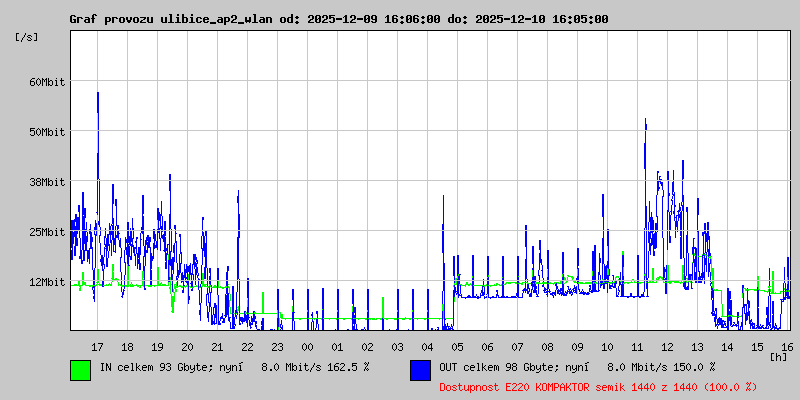Screen dimensions: 800x400
Task: Select hour 14 on the time axis
Action: (x=727, y=346)
